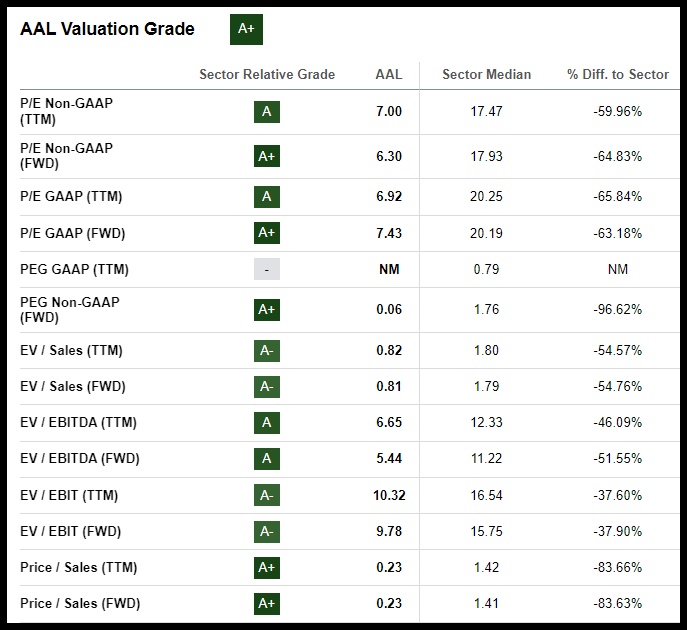
Task: Click the A grade badge for EV / EBITDA (FWD)
Action: coord(266,459)
